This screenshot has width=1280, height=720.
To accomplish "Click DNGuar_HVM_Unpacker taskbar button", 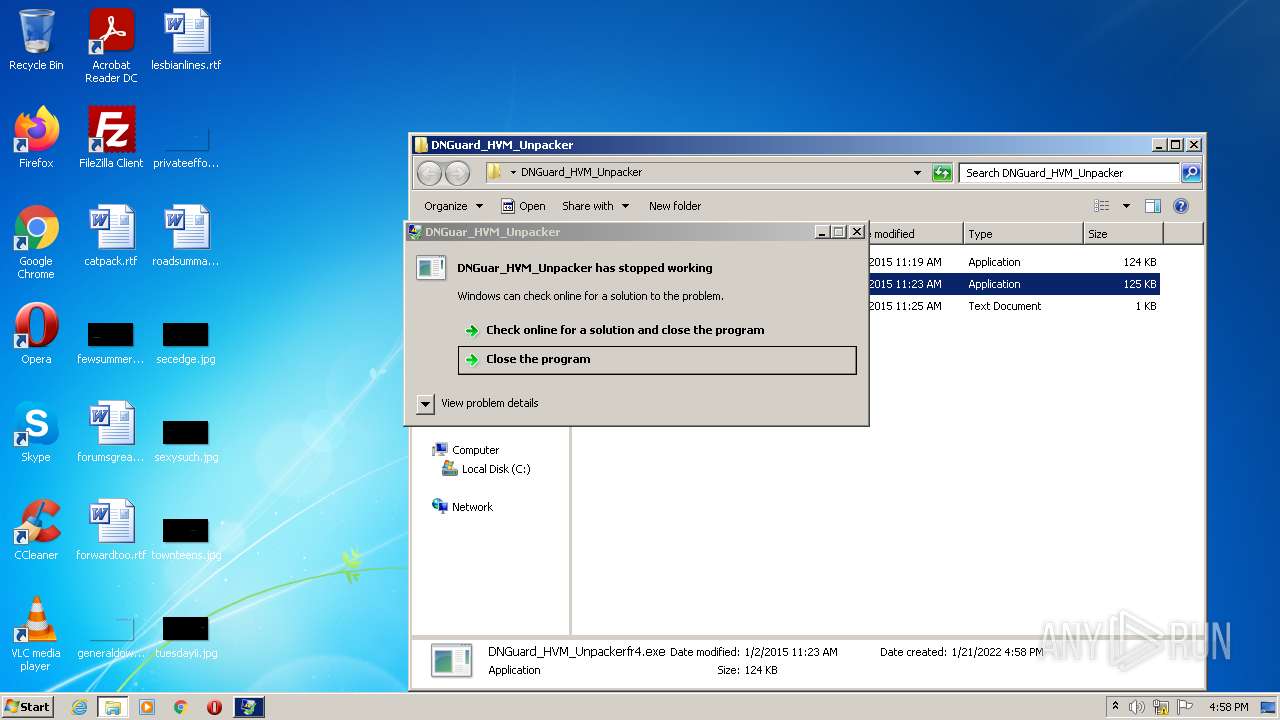I will (248, 707).
